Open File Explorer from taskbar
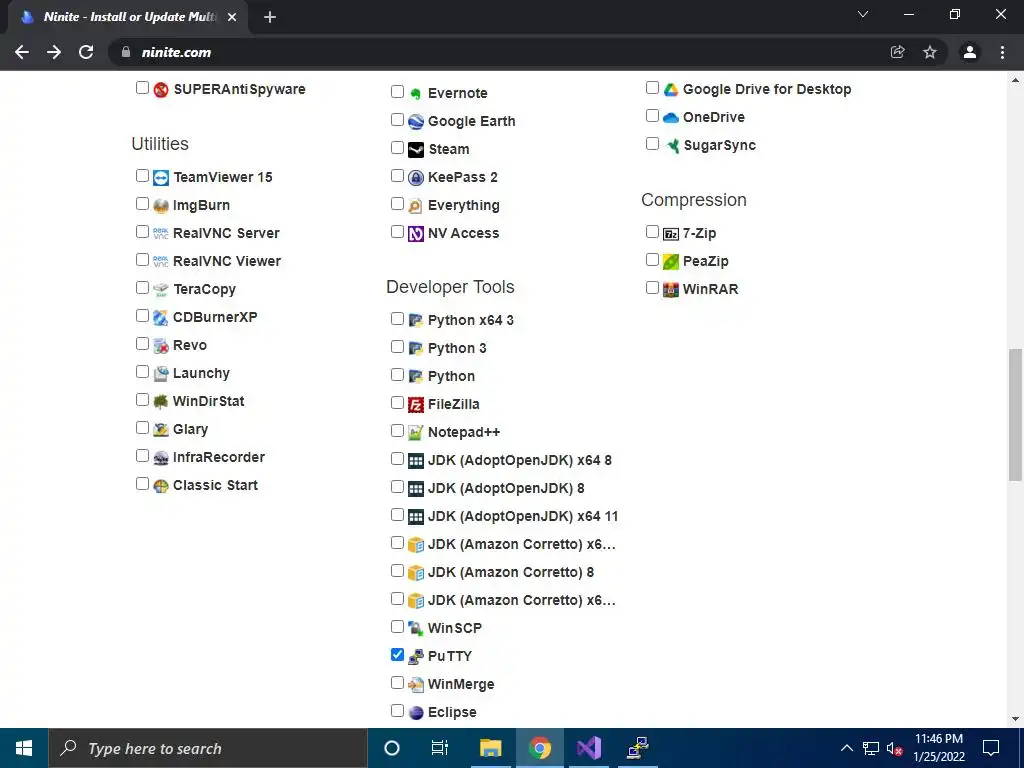The height and width of the screenshot is (768, 1024). 490,748
